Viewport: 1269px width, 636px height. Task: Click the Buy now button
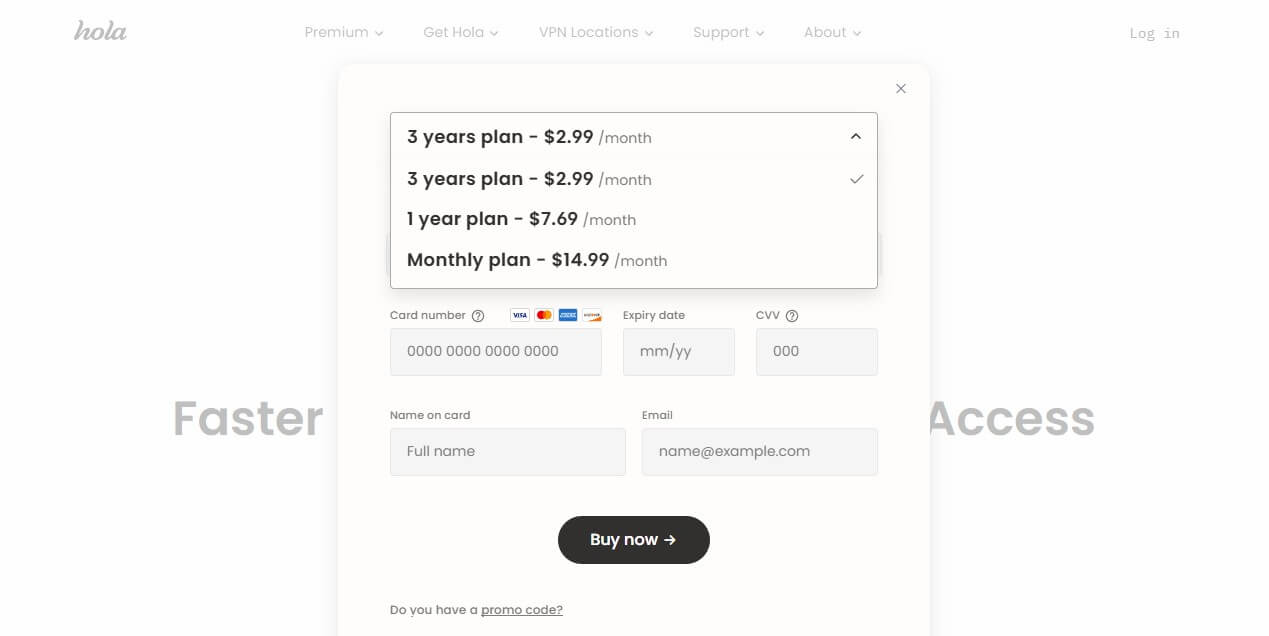pyautogui.click(x=633, y=539)
